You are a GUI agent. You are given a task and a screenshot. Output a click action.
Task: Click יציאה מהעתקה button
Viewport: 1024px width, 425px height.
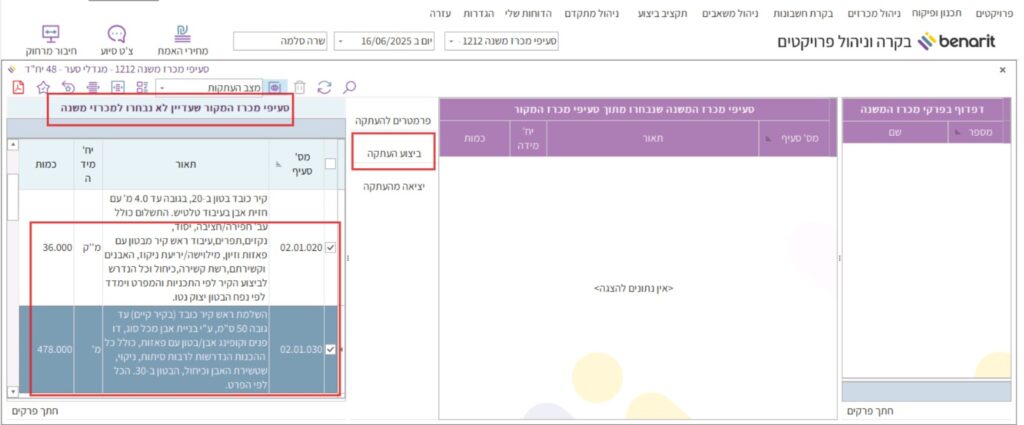click(392, 187)
